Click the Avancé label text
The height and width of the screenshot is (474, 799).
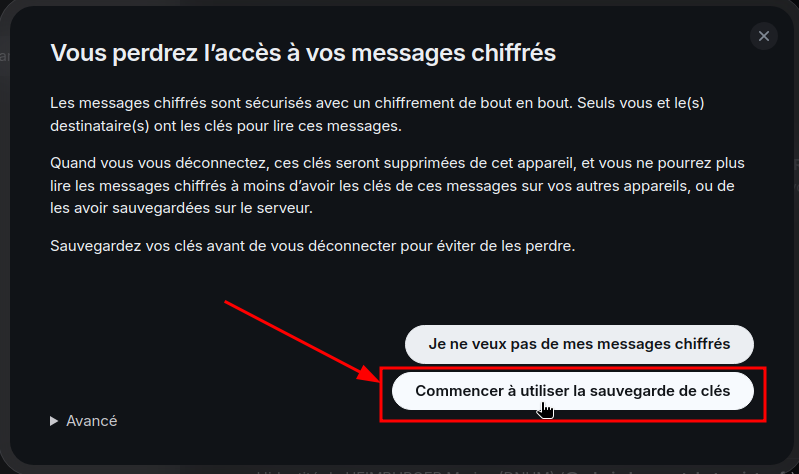tap(92, 421)
